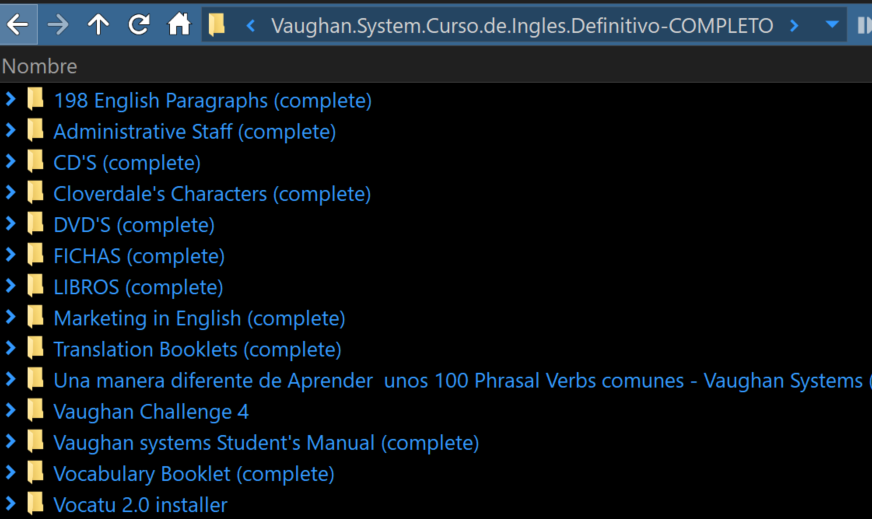Open the address bar history dropdown
Viewport: 872px width, 519px height.
(x=832, y=25)
